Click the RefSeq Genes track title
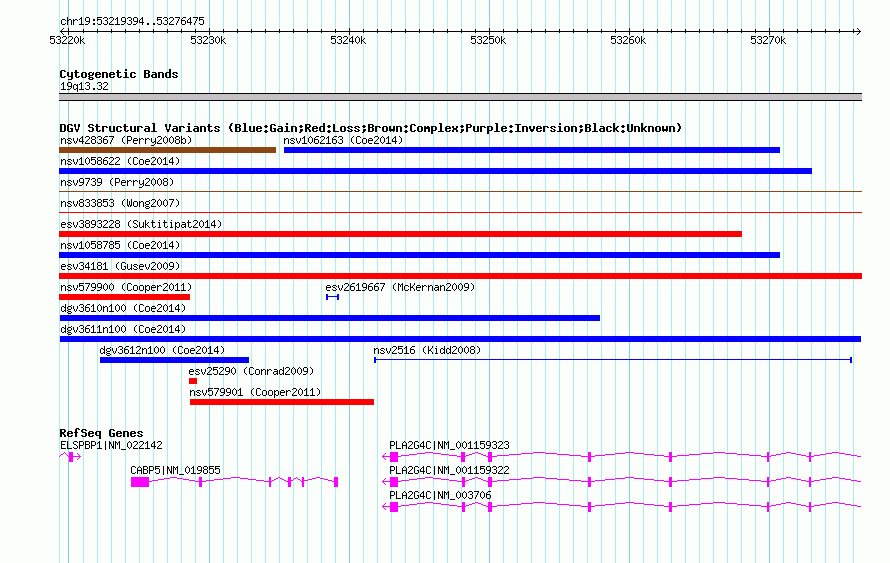Viewport: 890px width, 563px height. coord(101,433)
